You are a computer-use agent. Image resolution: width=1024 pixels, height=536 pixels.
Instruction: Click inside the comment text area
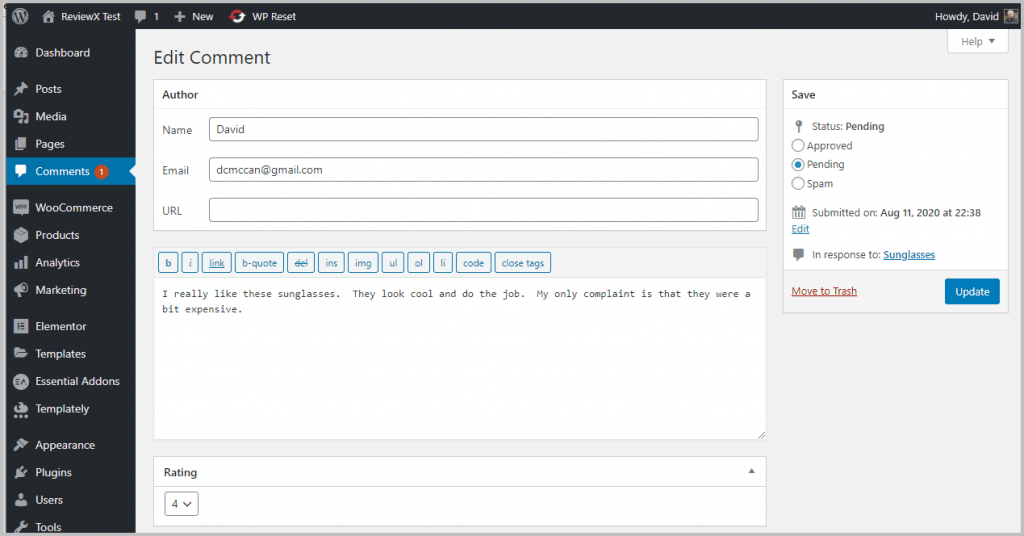click(x=460, y=359)
